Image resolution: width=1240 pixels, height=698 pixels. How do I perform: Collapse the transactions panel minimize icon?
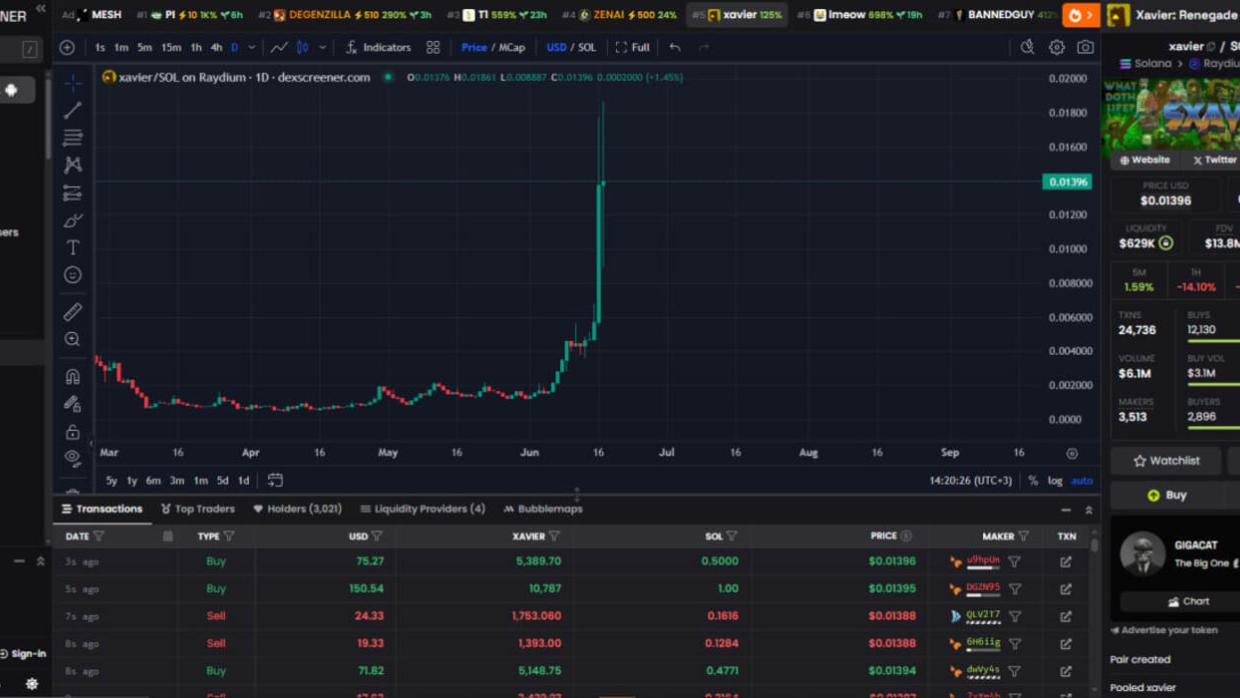1066,510
